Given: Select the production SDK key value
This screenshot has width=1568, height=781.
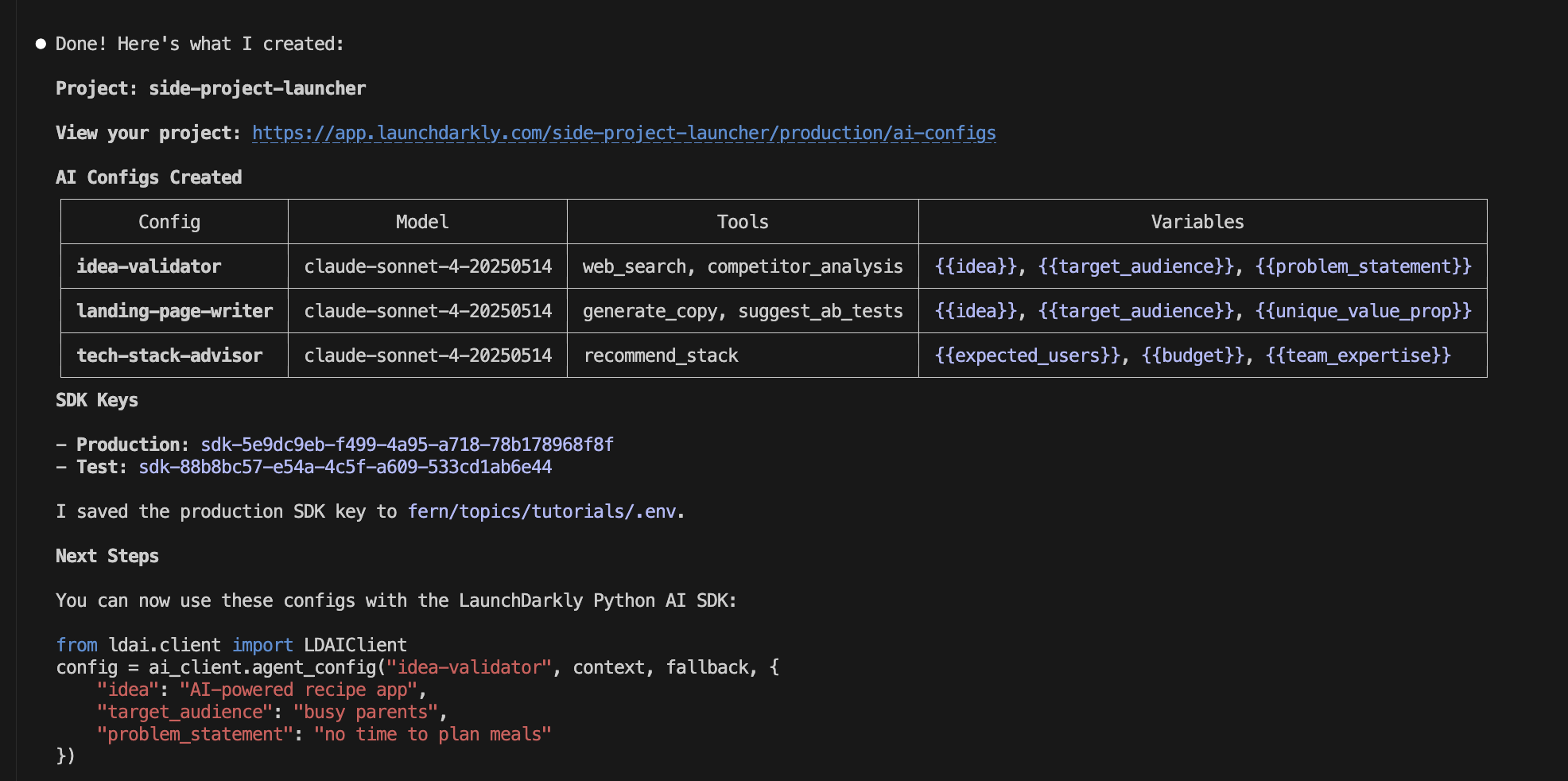Looking at the screenshot, I should pyautogui.click(x=407, y=445).
